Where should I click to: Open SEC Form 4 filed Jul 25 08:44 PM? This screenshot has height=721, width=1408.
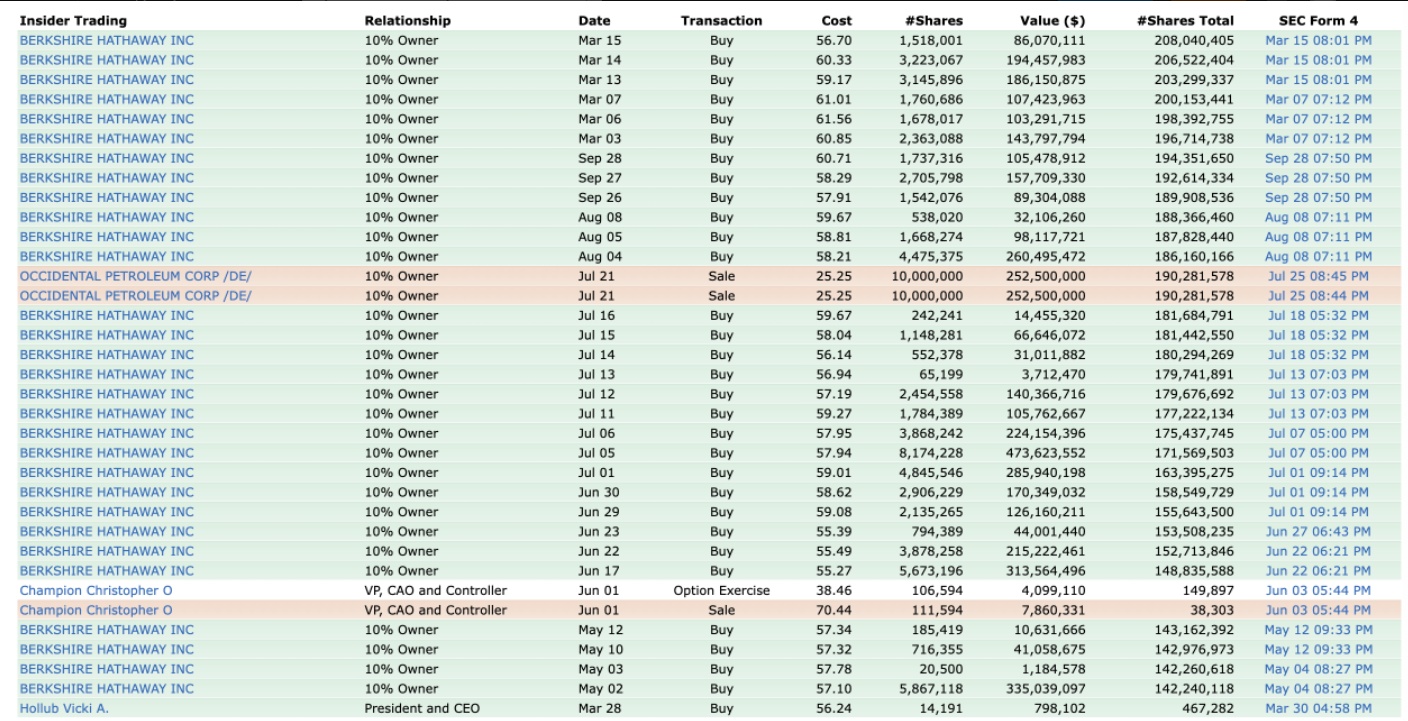click(1319, 296)
